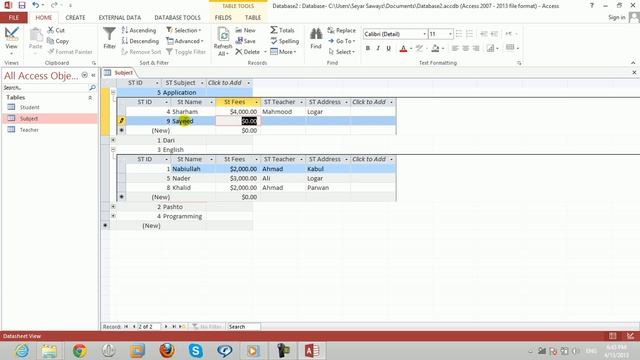
Task: Toggle Bold formatting
Action: [368, 48]
